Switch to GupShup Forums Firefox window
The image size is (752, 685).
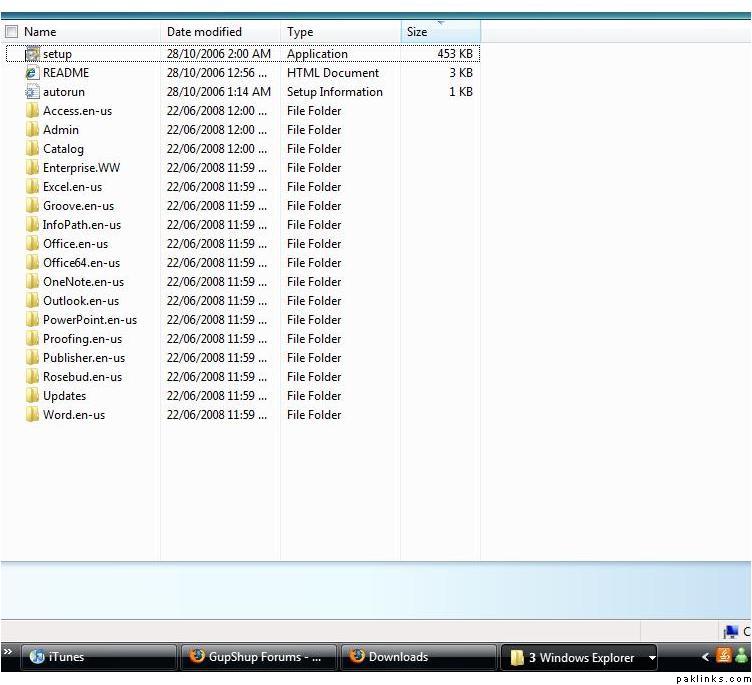(258, 657)
